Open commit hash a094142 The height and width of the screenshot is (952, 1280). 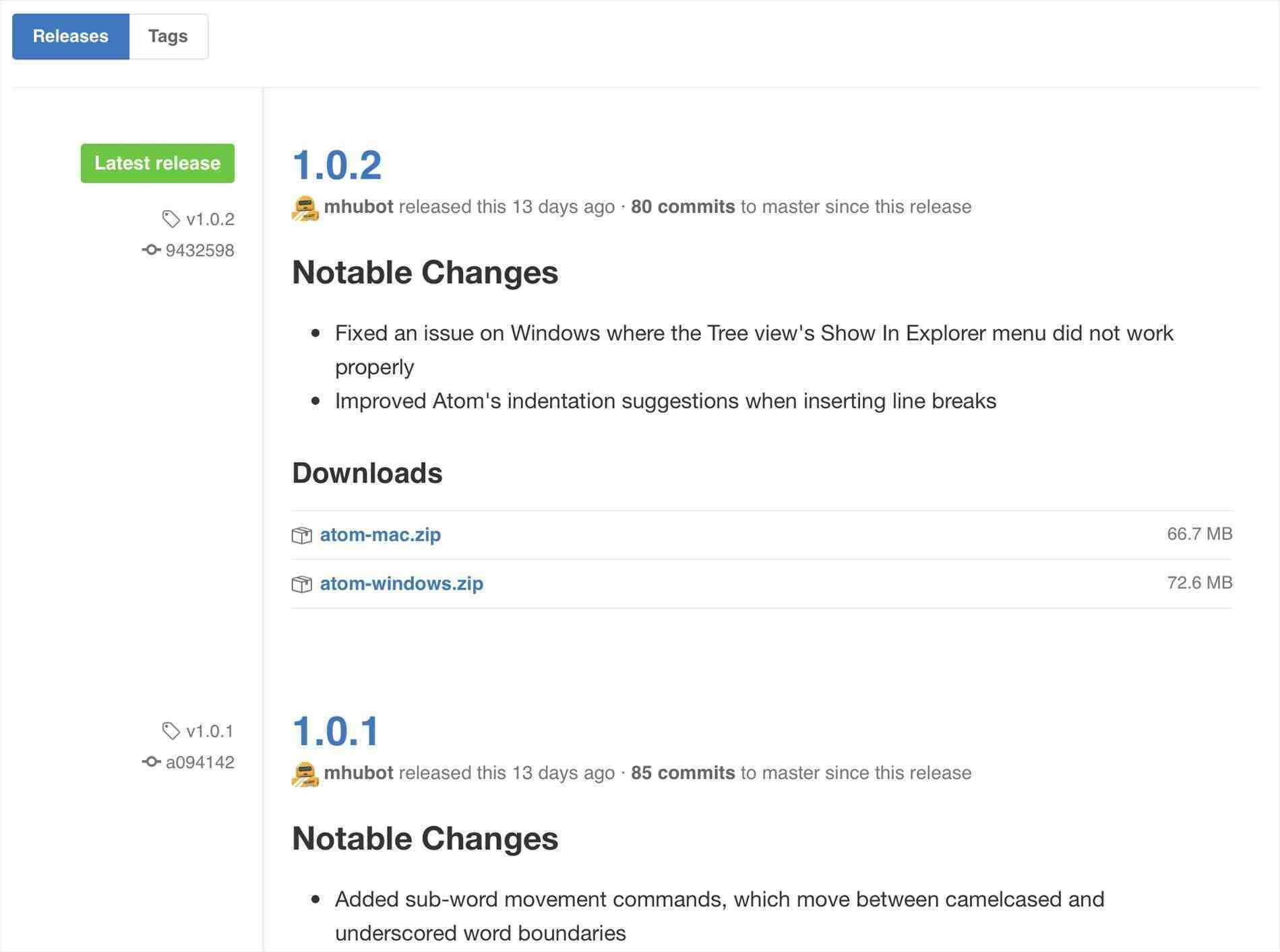pos(200,762)
